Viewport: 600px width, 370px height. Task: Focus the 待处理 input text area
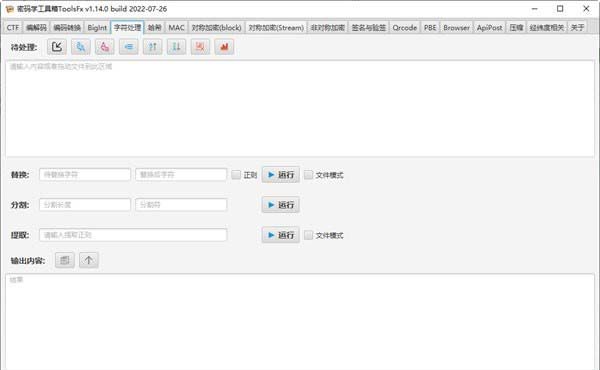point(300,108)
